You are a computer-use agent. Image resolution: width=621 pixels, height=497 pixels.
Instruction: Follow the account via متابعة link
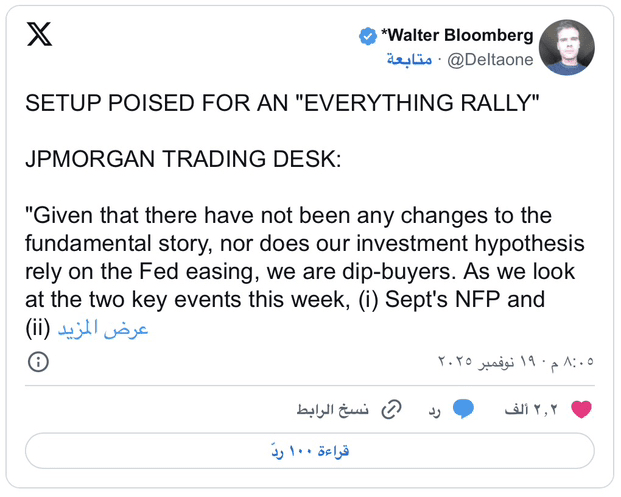408,60
